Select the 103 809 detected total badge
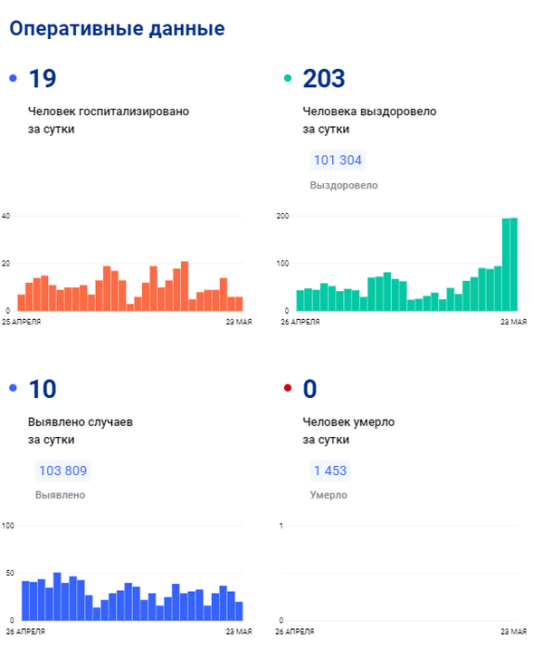This screenshot has width=543, height=650. click(x=63, y=471)
